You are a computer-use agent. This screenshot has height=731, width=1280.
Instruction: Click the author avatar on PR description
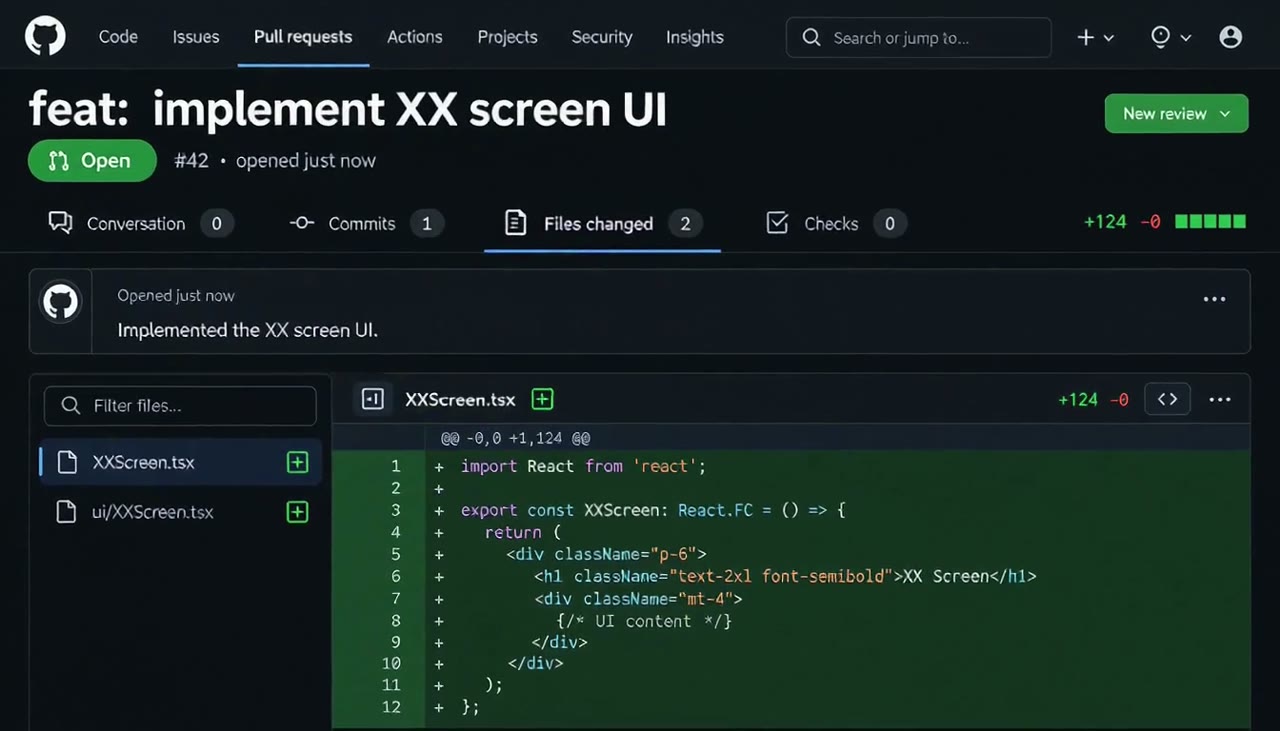(x=60, y=301)
